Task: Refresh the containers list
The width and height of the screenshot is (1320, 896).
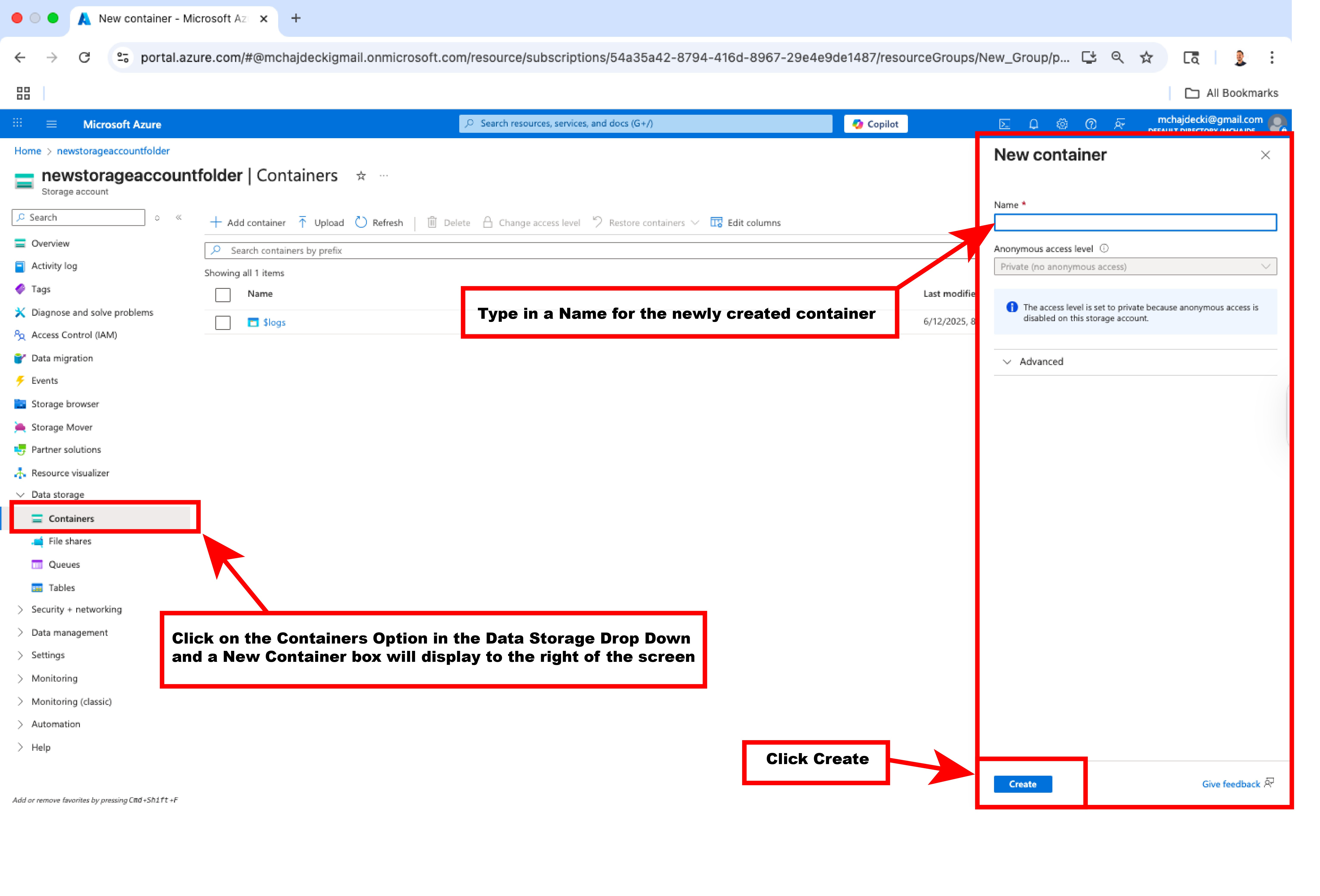Action: point(379,223)
